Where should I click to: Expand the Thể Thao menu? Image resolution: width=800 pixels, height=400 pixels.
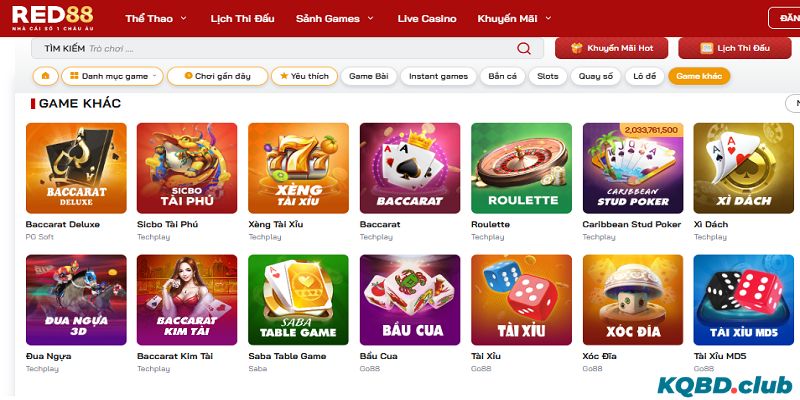tap(156, 18)
